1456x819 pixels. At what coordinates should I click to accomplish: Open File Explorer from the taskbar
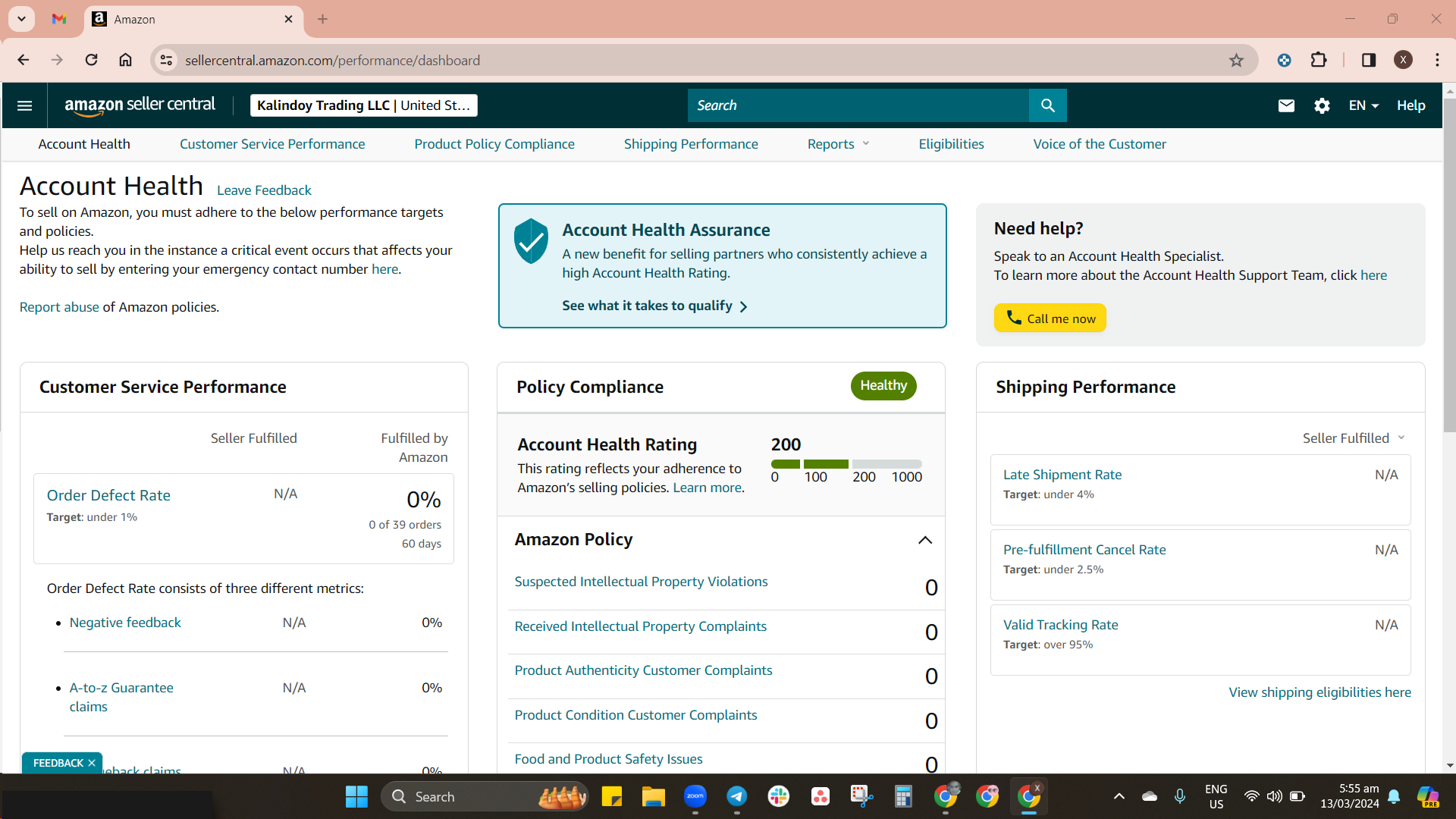coord(653,796)
